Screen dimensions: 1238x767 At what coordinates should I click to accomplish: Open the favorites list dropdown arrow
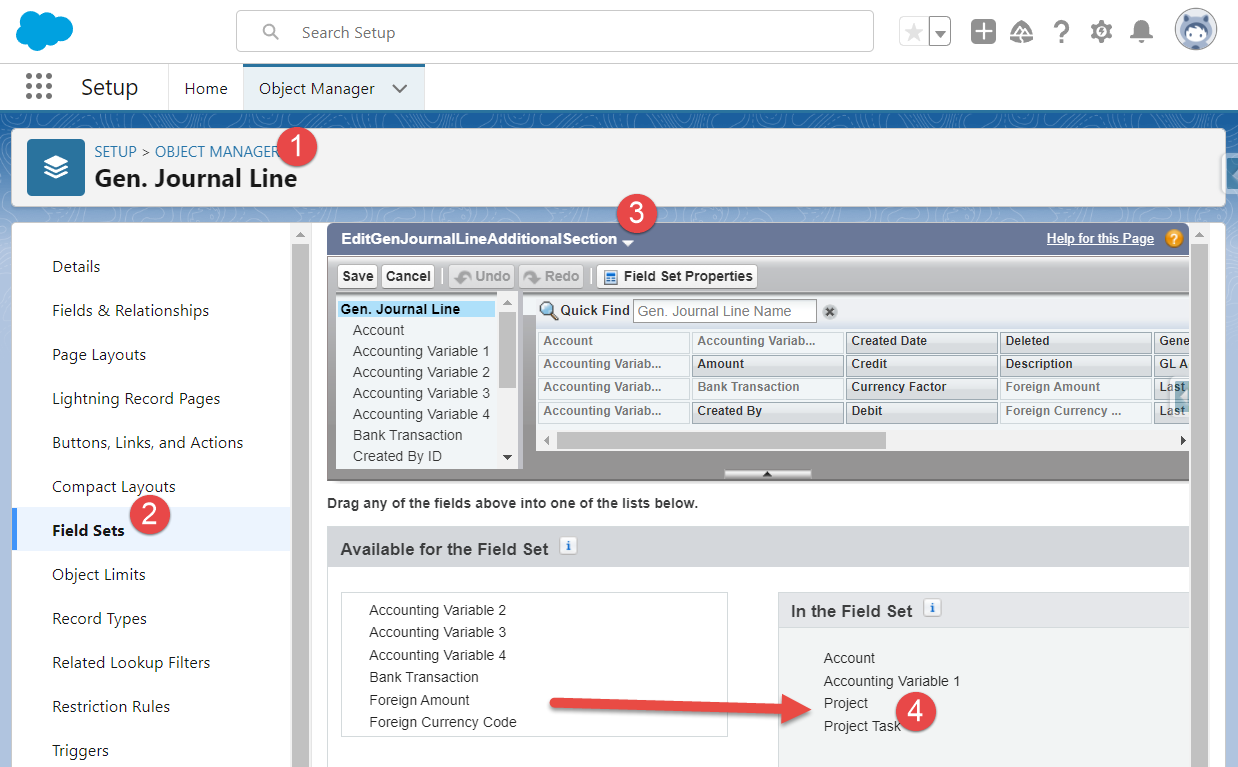940,32
